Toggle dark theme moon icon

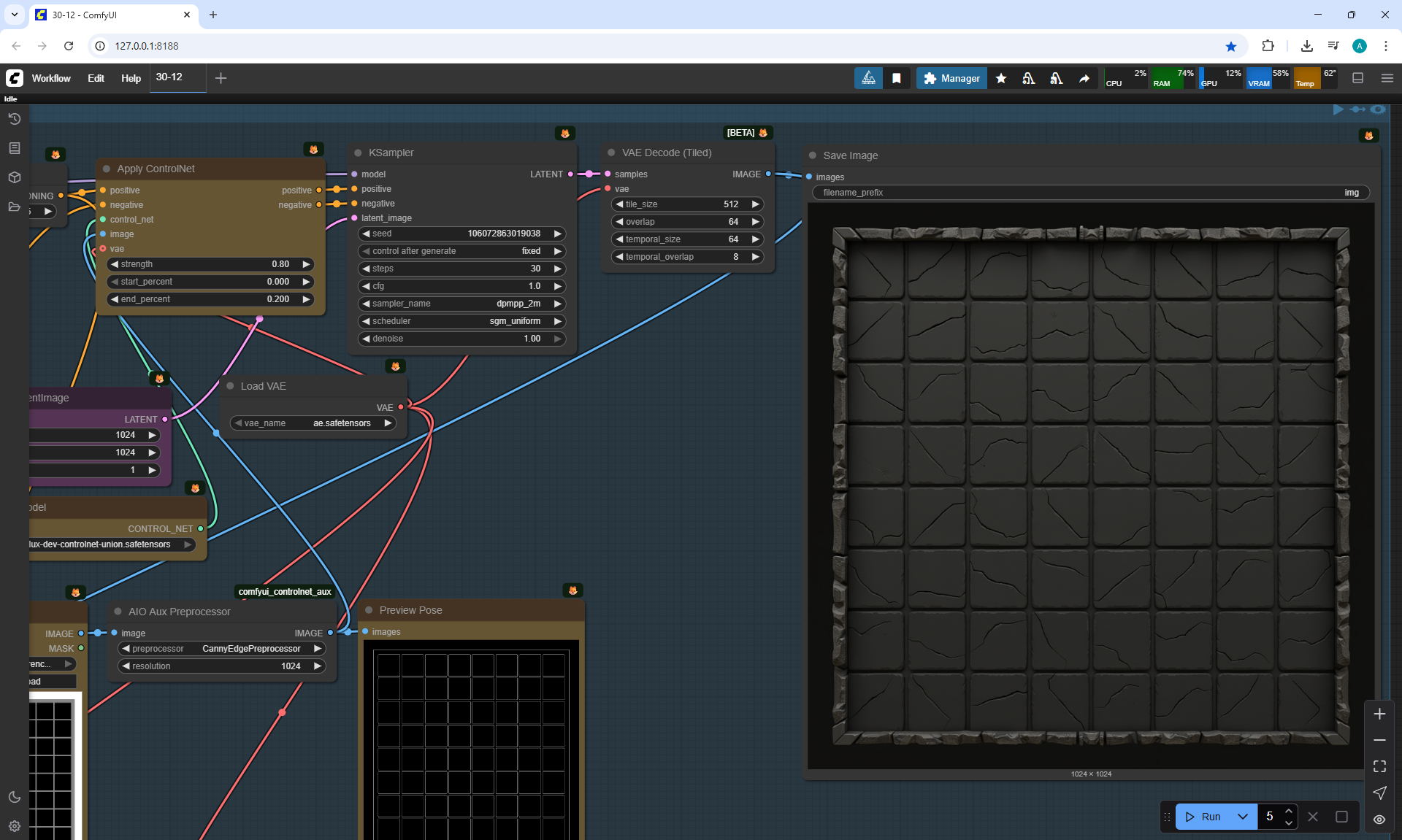(x=14, y=797)
